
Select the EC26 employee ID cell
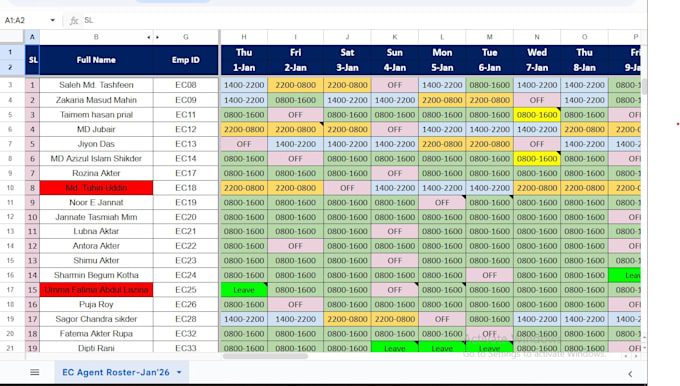pos(186,304)
